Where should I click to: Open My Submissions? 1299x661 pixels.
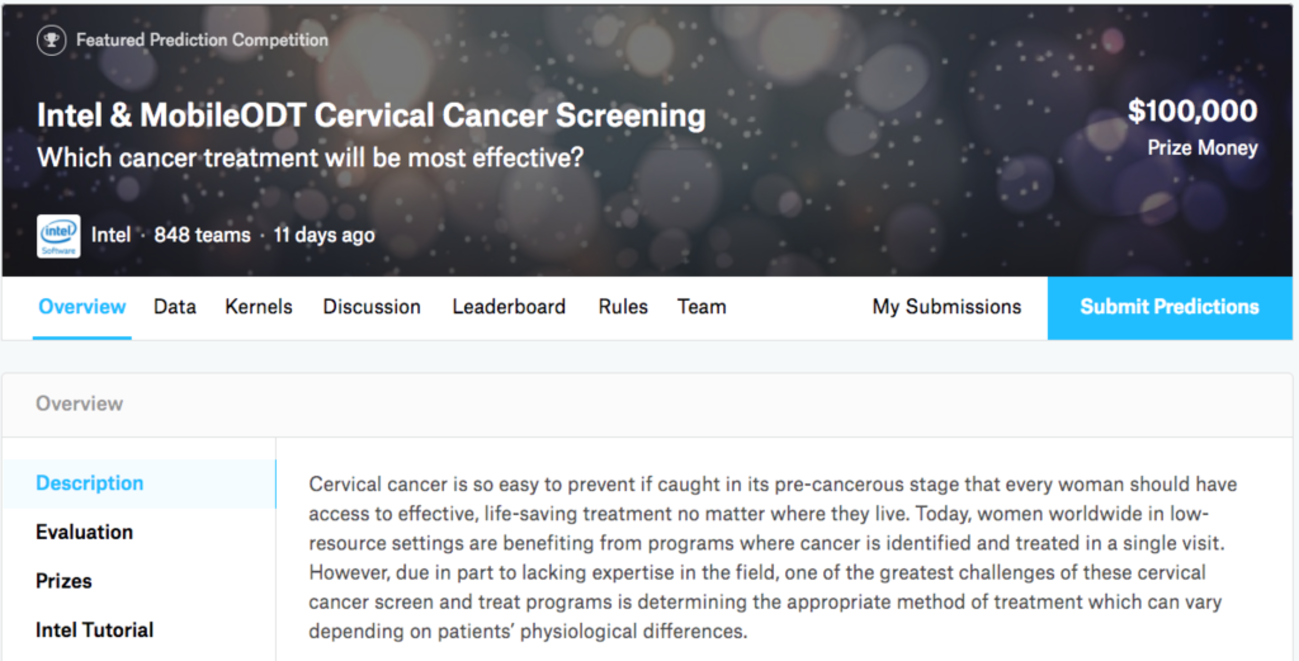[x=947, y=307]
